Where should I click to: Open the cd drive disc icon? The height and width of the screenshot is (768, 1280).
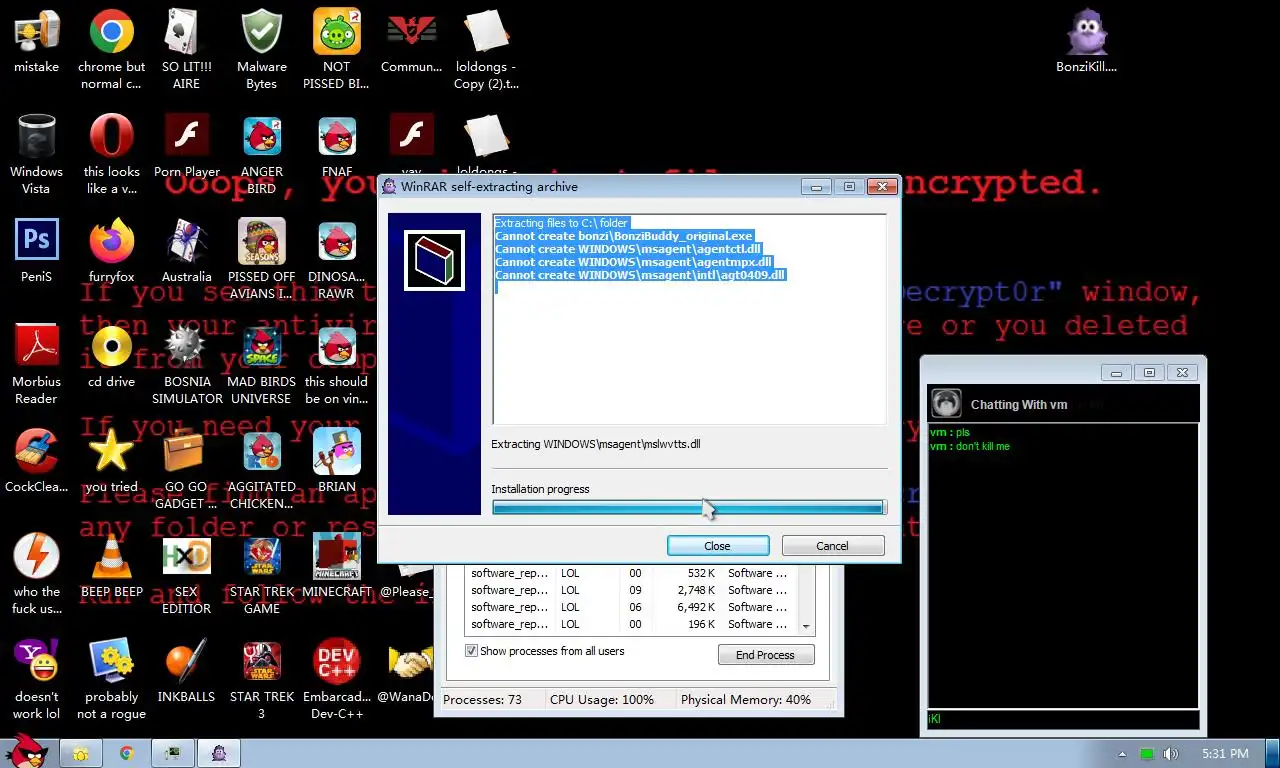[x=111, y=356]
